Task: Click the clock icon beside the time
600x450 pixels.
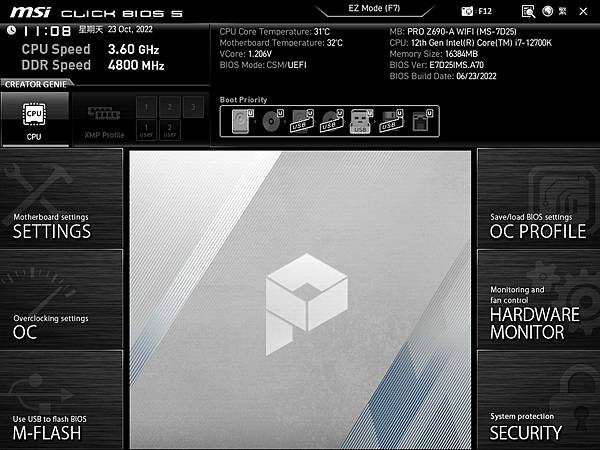Action: [11, 30]
